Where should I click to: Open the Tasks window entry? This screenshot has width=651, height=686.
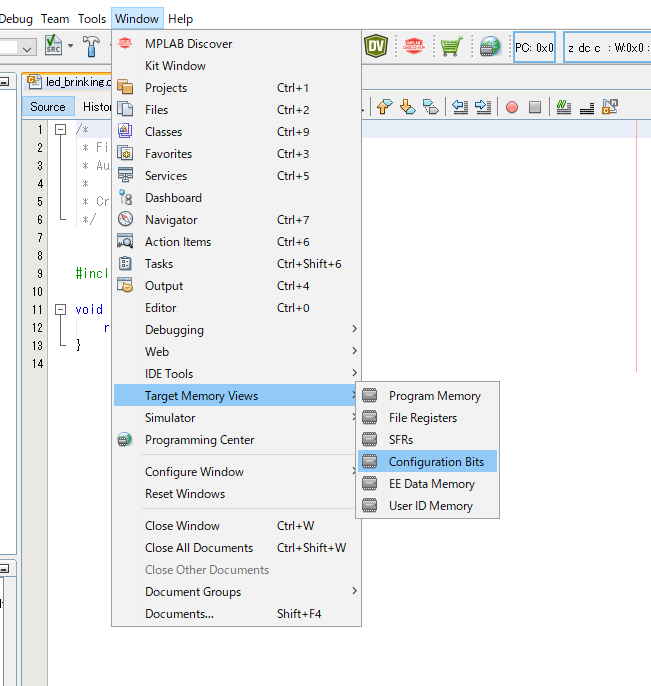pyautogui.click(x=237, y=264)
